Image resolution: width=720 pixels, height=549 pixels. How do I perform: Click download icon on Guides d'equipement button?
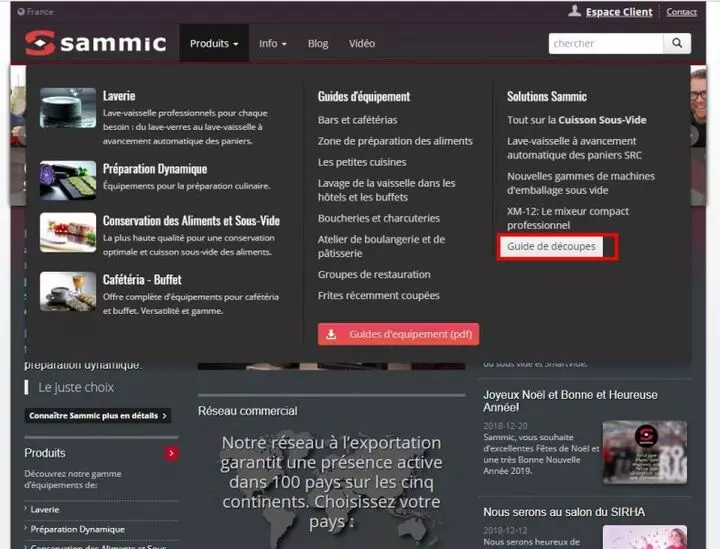coord(331,334)
